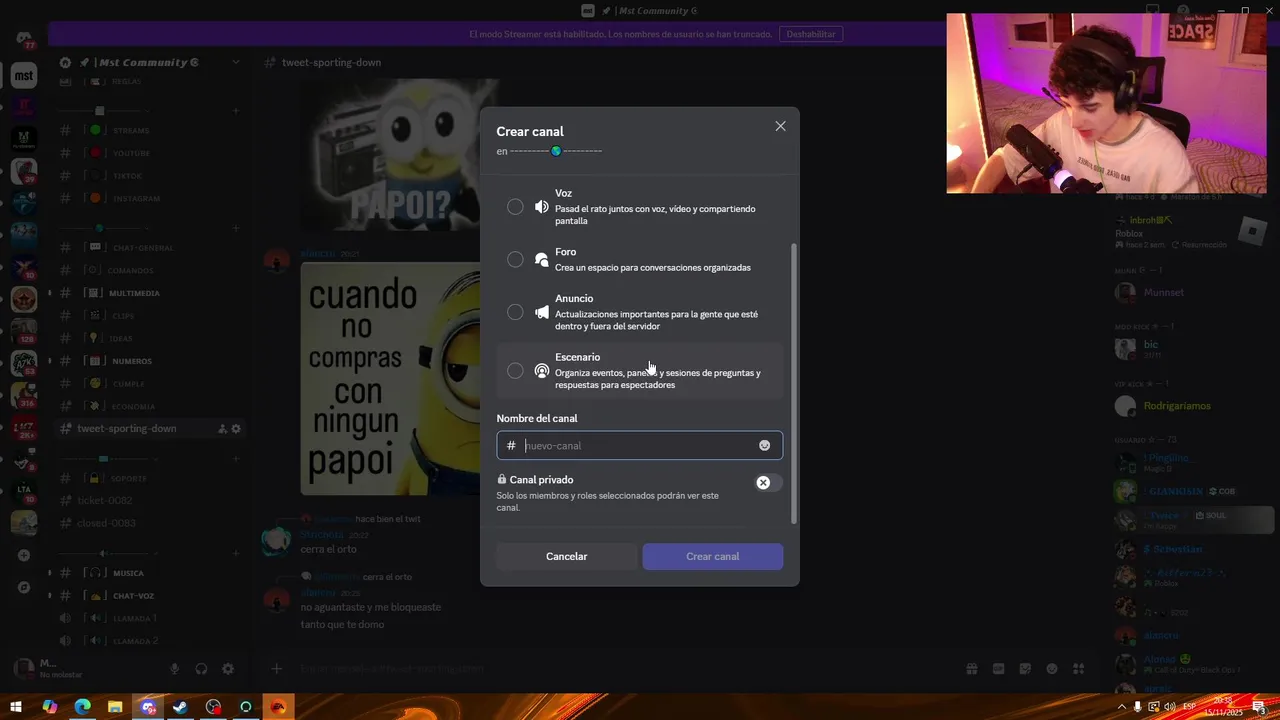The width and height of the screenshot is (1280, 720).
Task: Add channel to the SOPORTE category
Action: [x=236, y=458]
